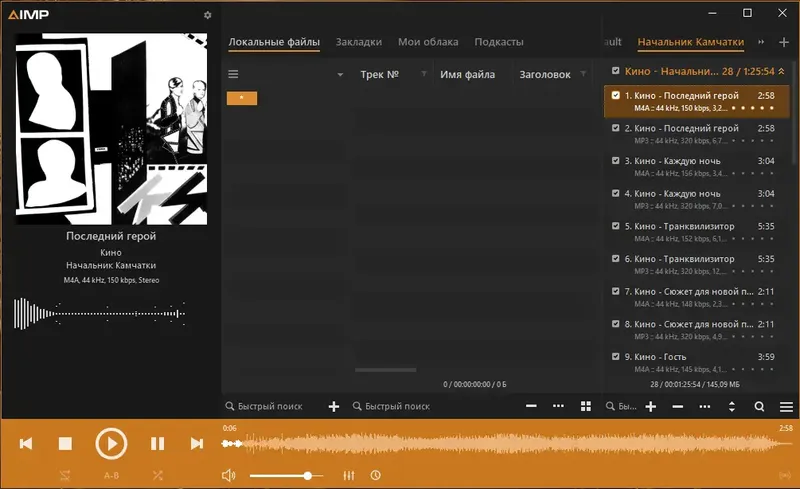The width and height of the screenshot is (800, 489).
Task: Toggle A-B repeat section
Action: tap(111, 475)
